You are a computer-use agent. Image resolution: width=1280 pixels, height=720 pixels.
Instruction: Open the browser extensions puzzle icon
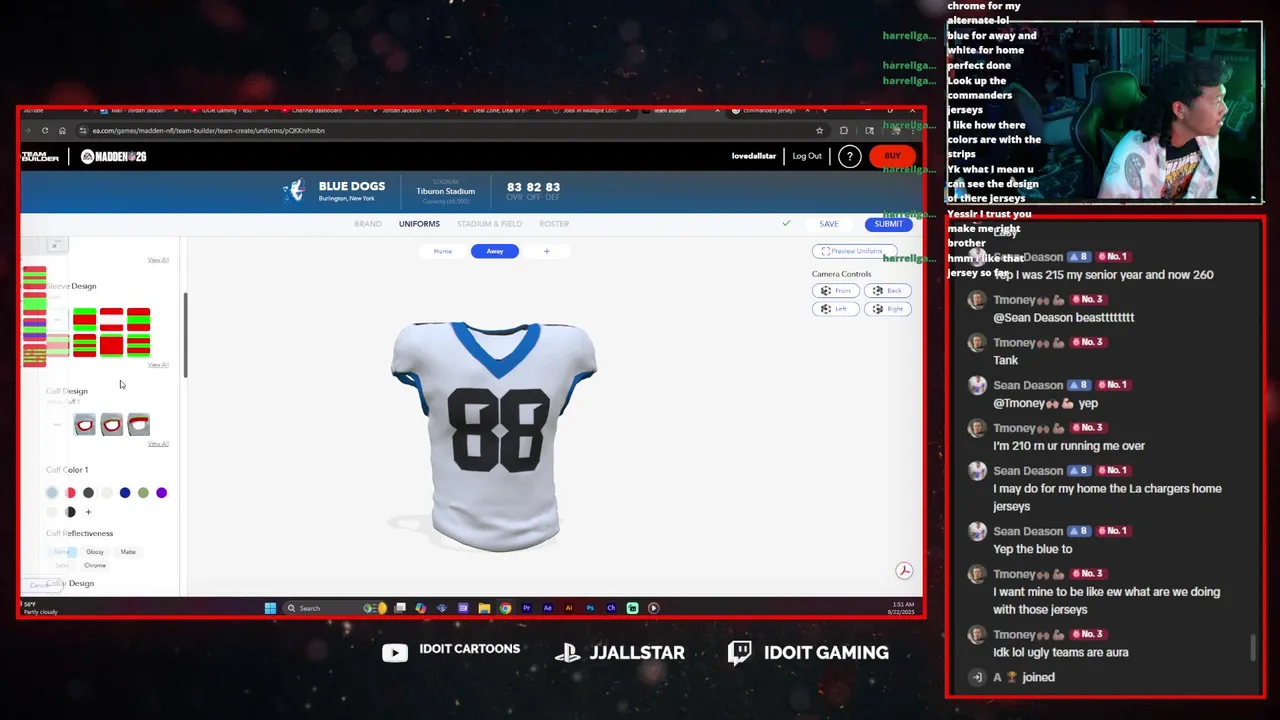844,130
